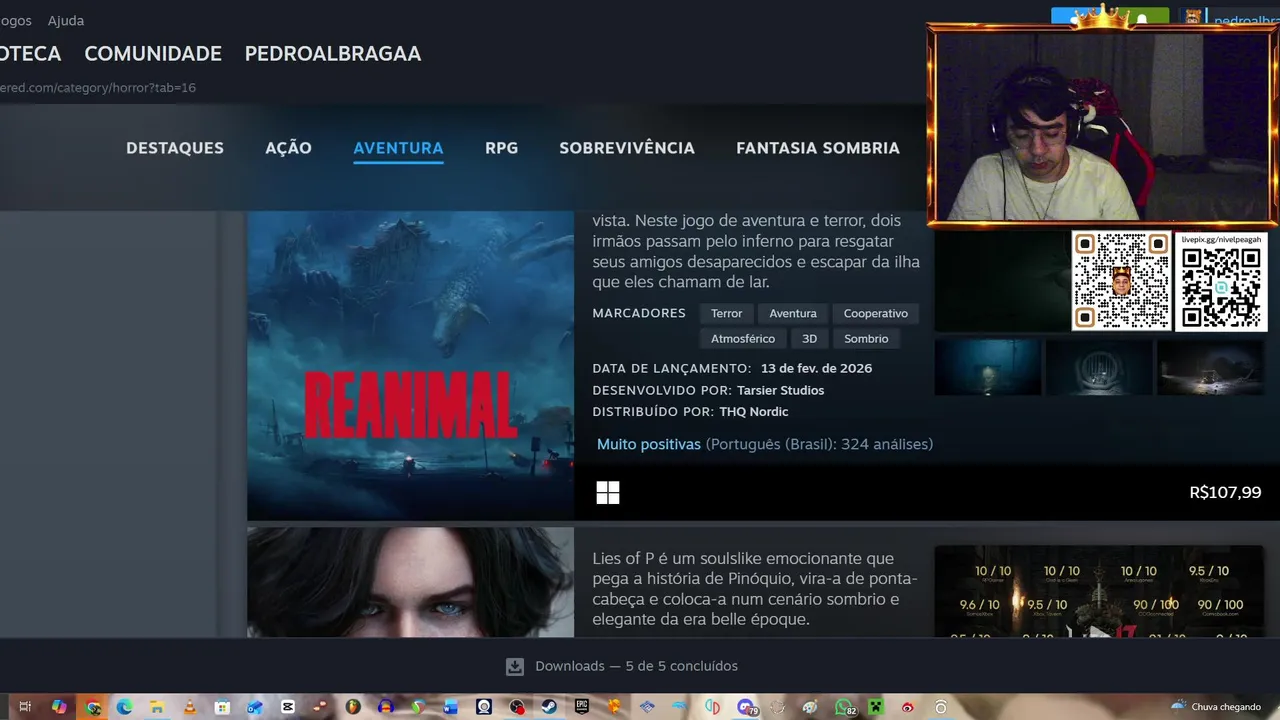Click the Terror tag
This screenshot has height=720, width=1280.
726,313
